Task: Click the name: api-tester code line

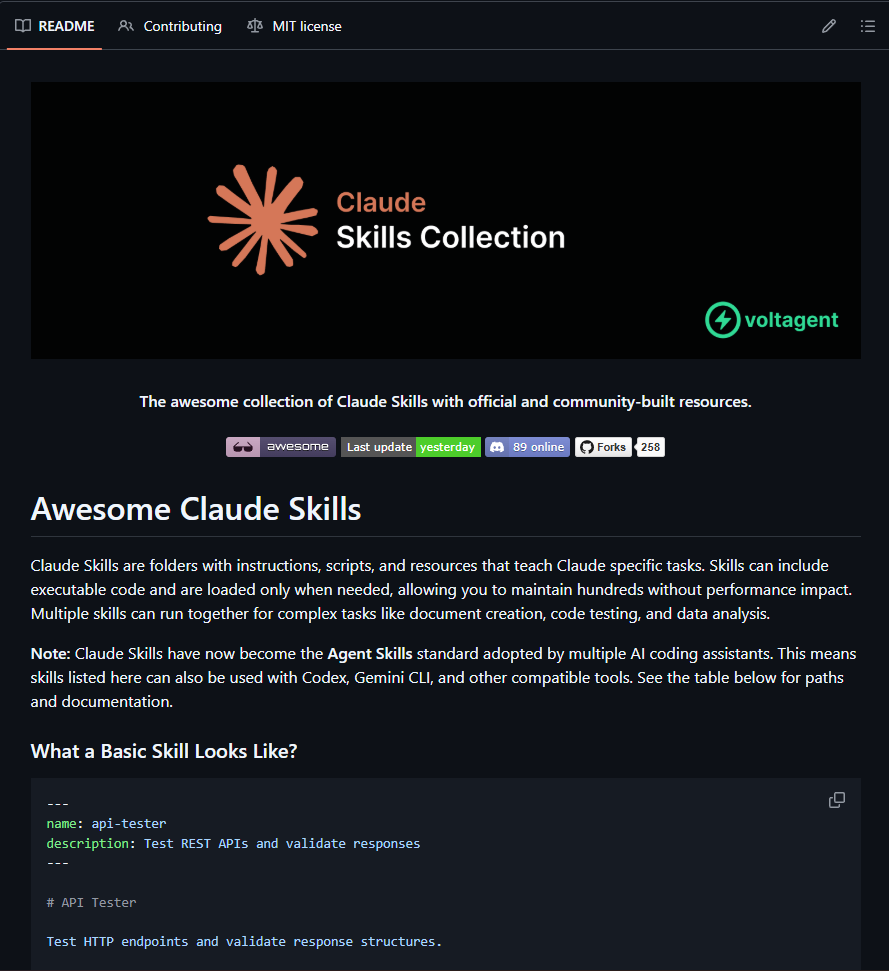Action: [106, 824]
